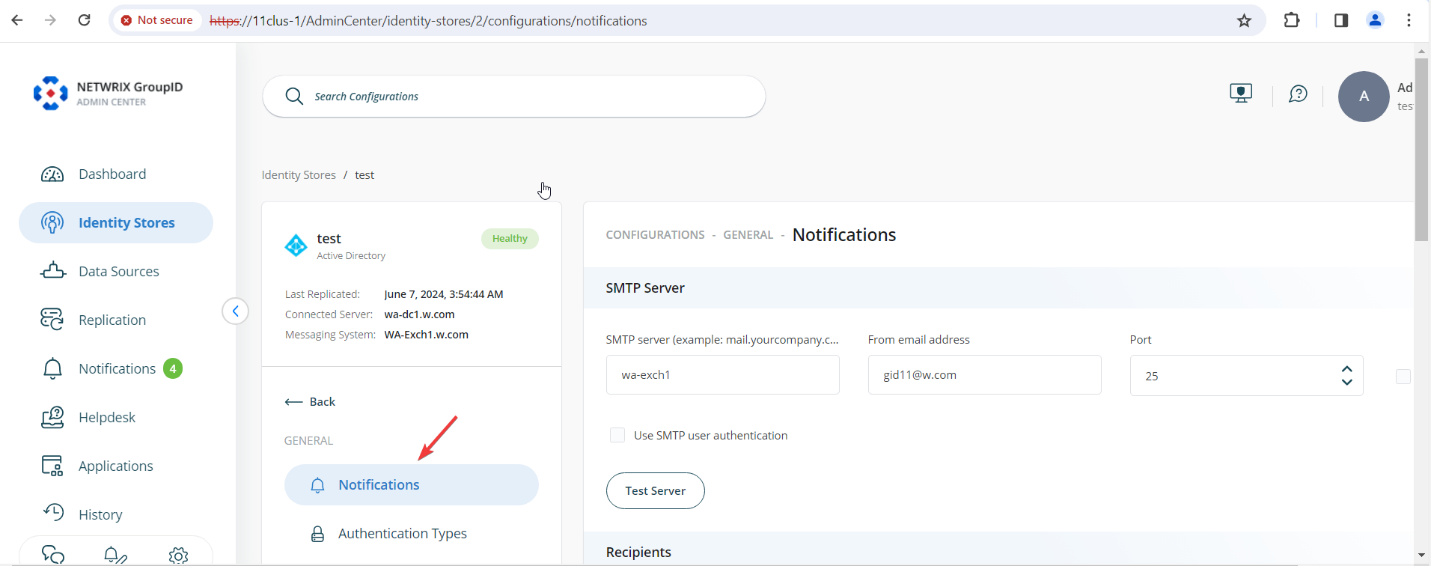Go to the Replication page
The width and height of the screenshot is (1431, 566).
pyautogui.click(x=112, y=320)
